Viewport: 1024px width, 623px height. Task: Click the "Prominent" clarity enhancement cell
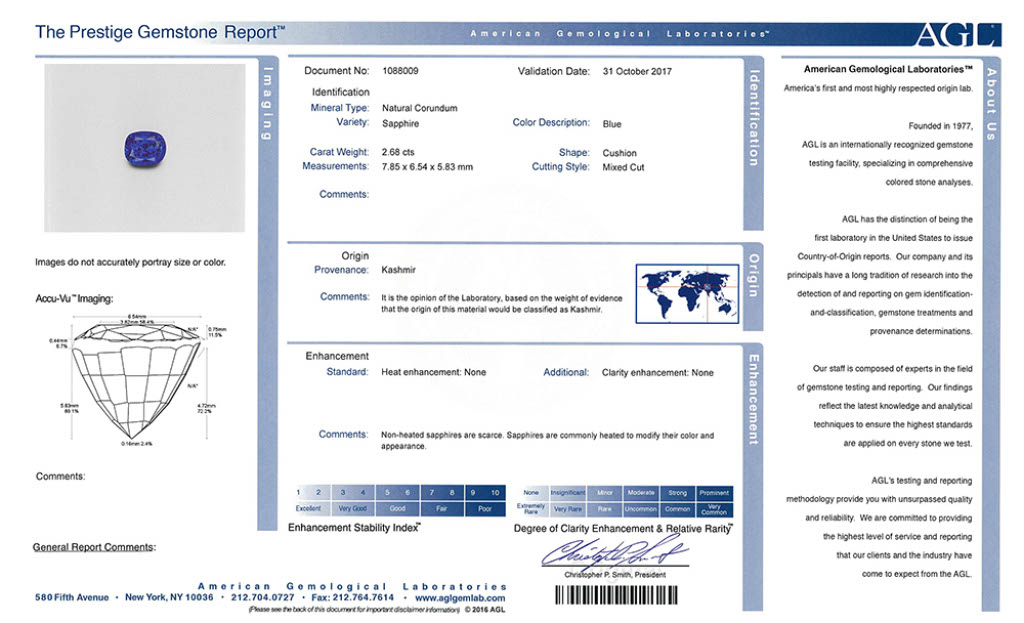point(714,493)
